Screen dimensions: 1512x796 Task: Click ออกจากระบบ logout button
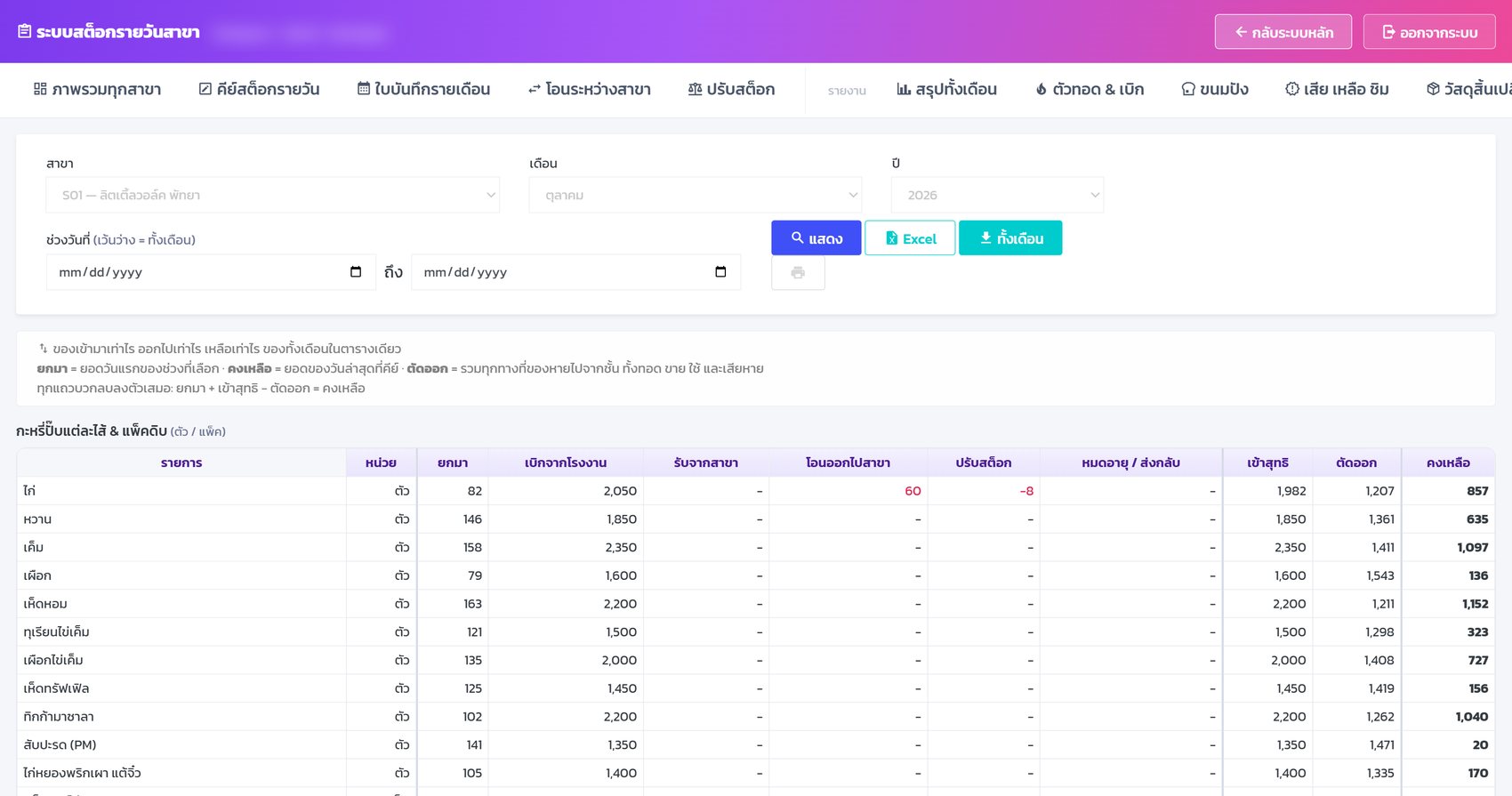coord(1429,32)
